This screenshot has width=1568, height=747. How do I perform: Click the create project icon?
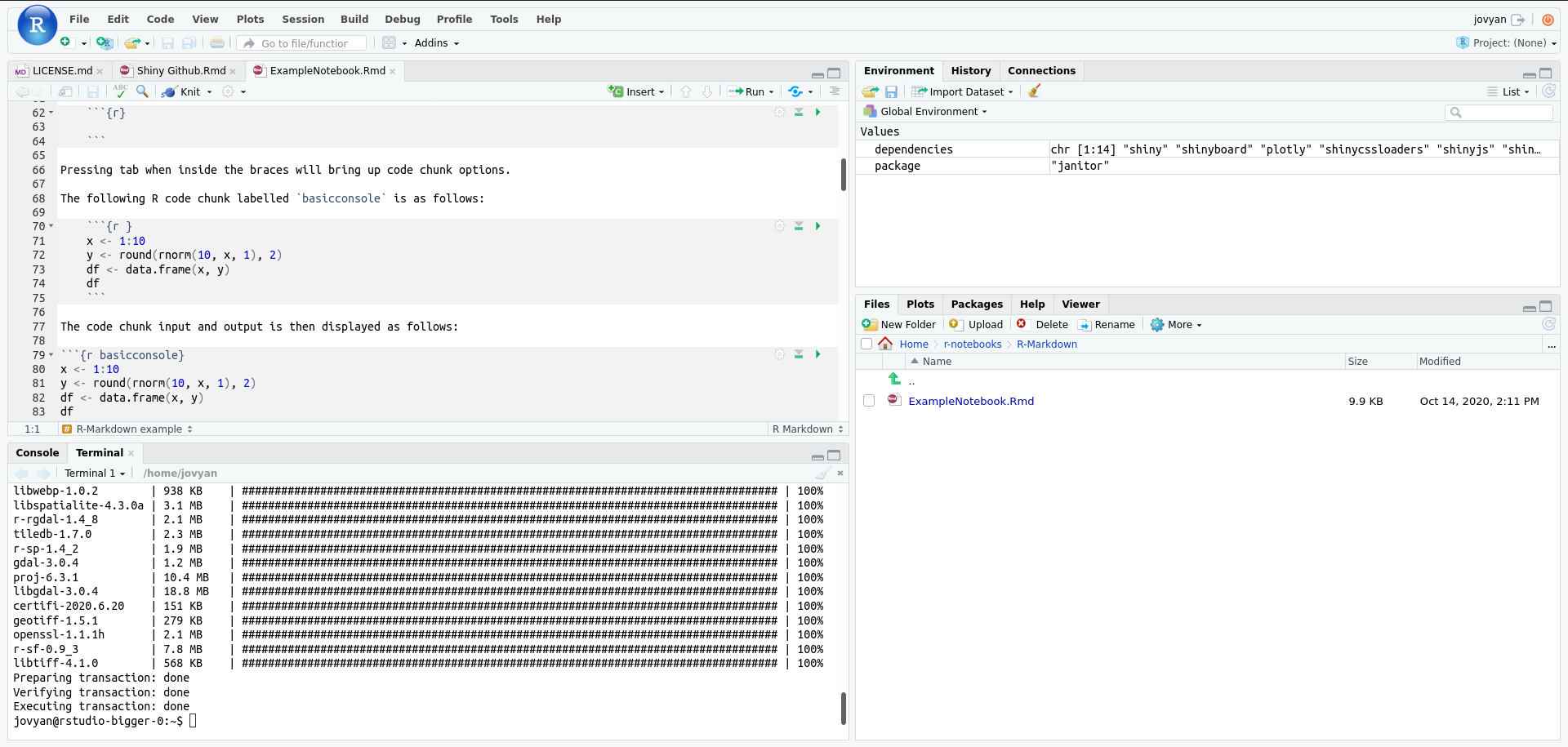pos(104,42)
